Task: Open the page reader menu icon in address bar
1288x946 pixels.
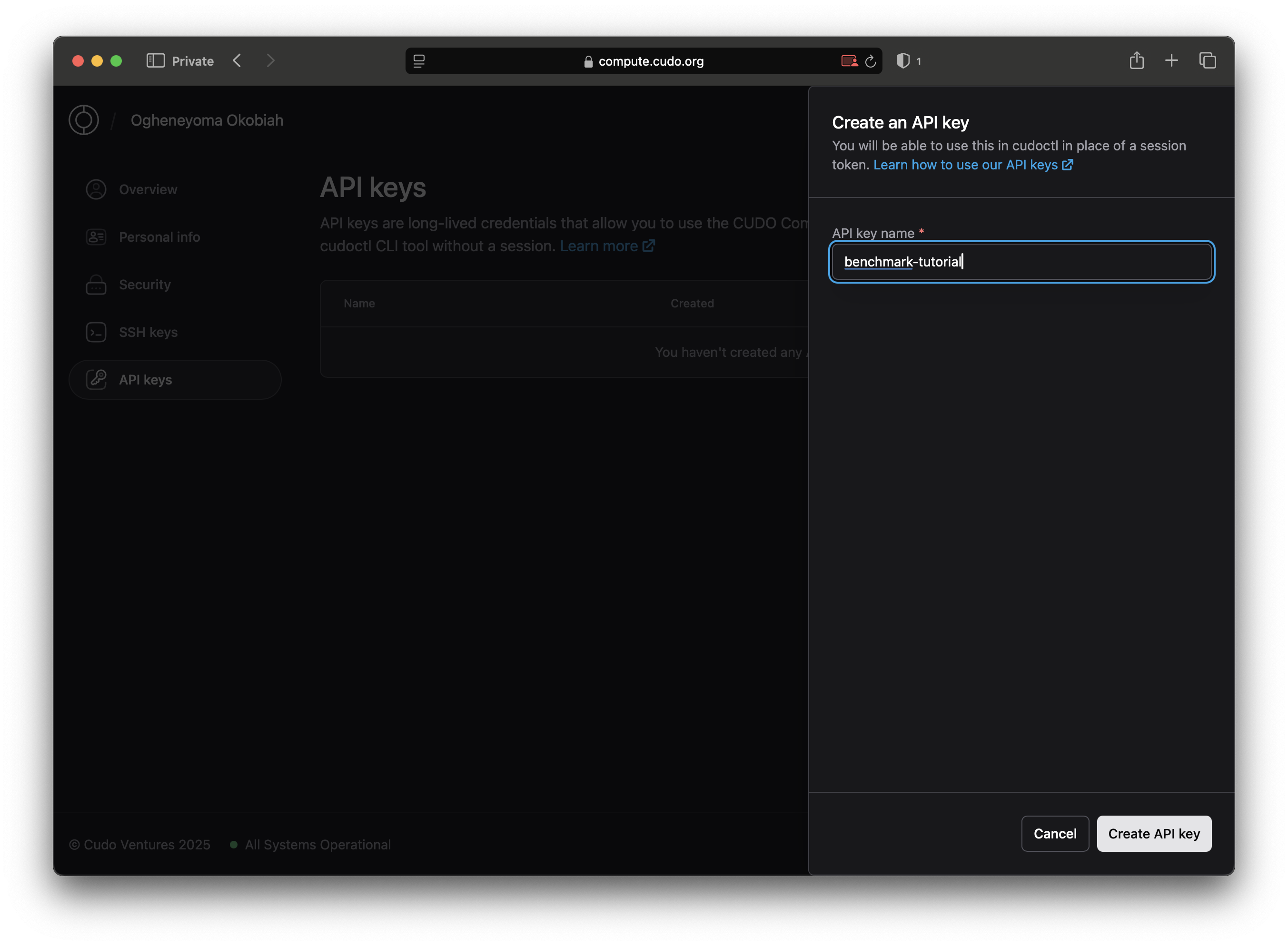Action: tap(419, 61)
